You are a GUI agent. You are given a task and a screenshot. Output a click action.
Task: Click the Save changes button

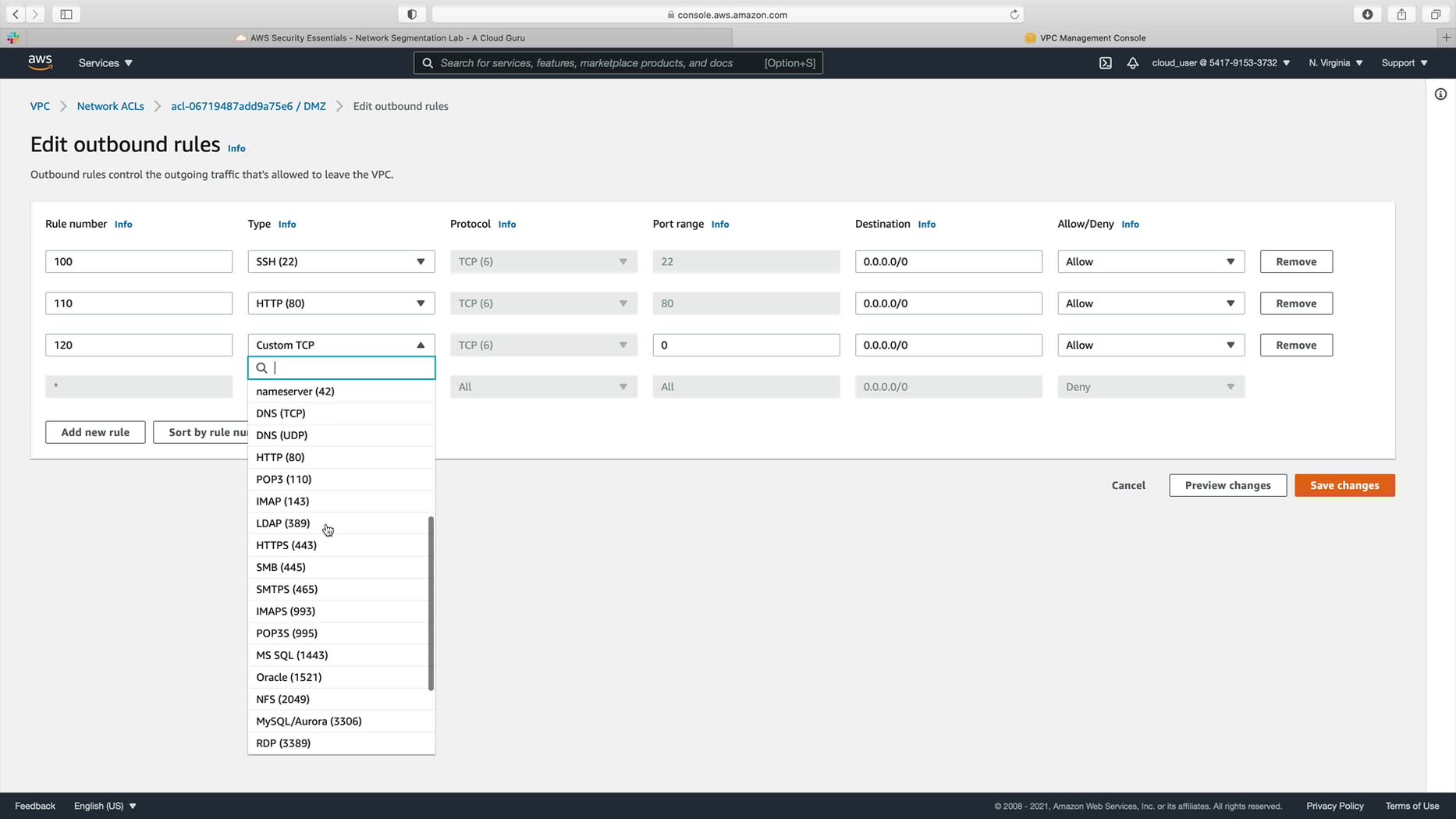[1344, 485]
